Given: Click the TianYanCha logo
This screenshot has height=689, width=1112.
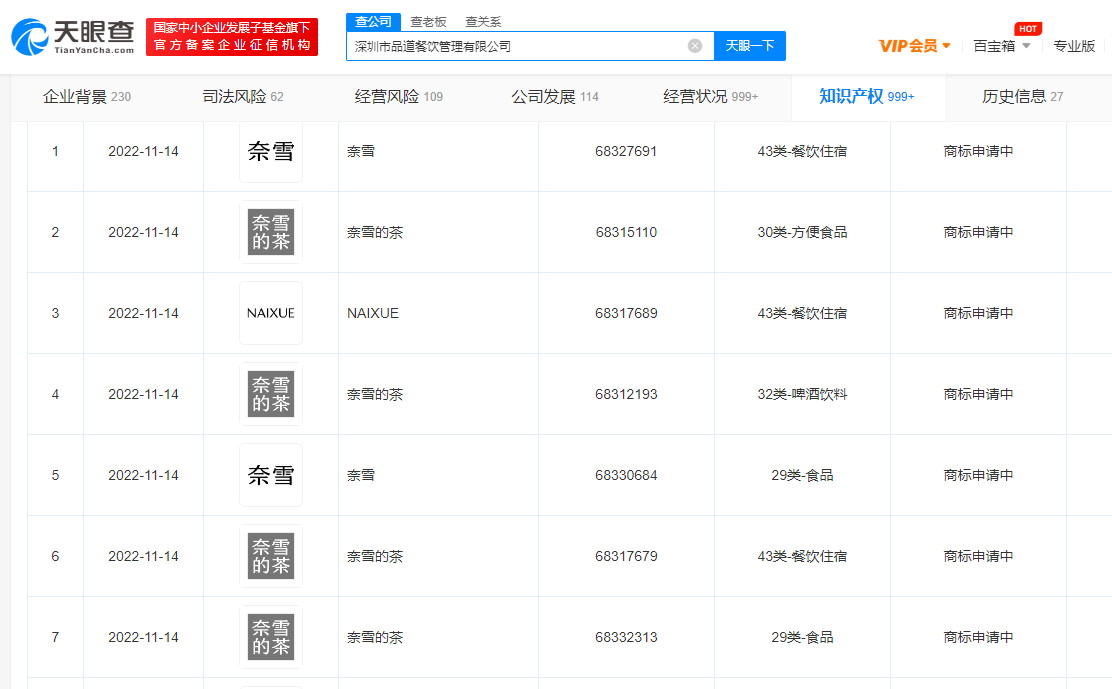Looking at the screenshot, I should click(x=73, y=37).
